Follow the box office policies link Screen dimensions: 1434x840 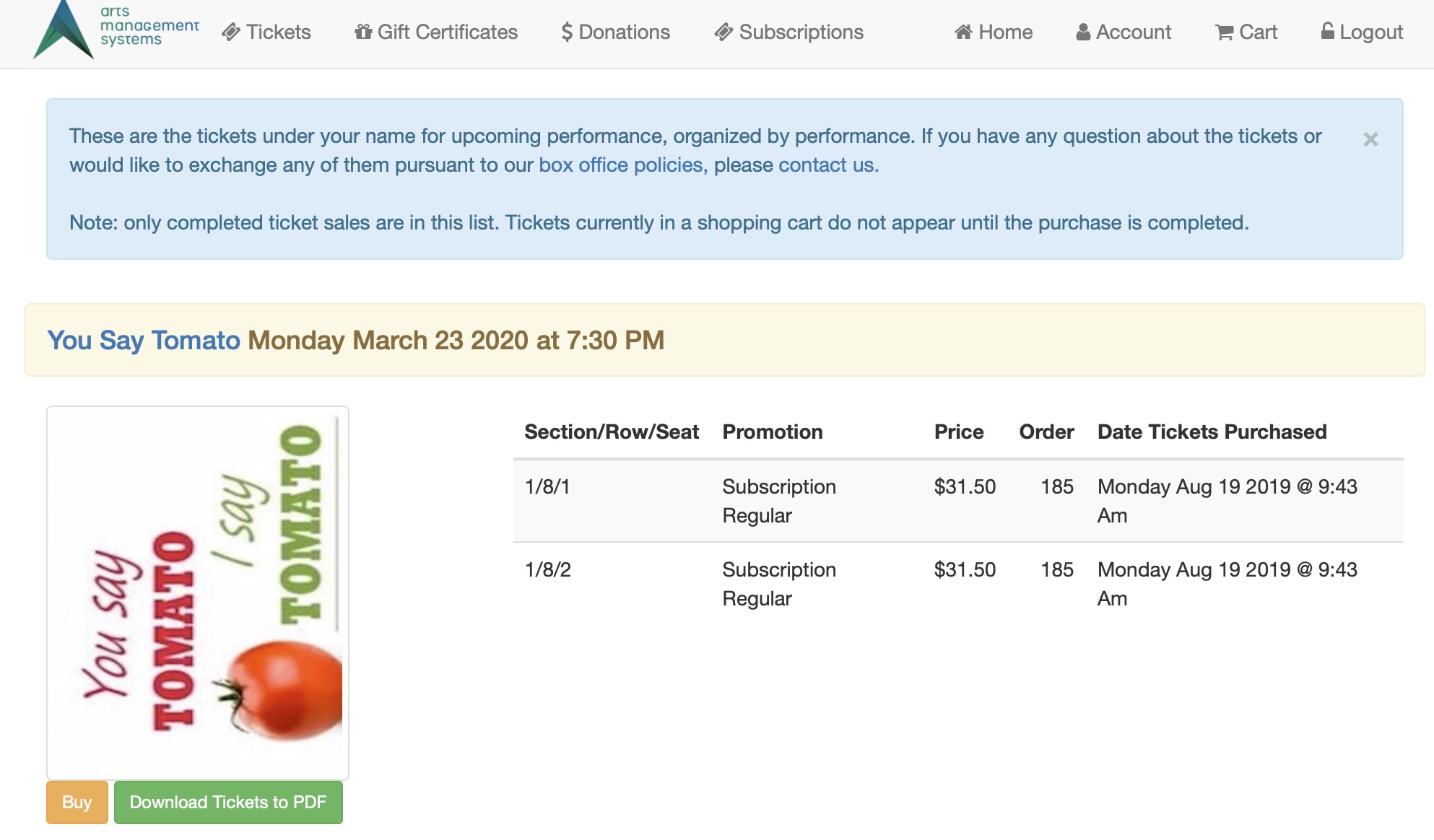[x=621, y=165]
